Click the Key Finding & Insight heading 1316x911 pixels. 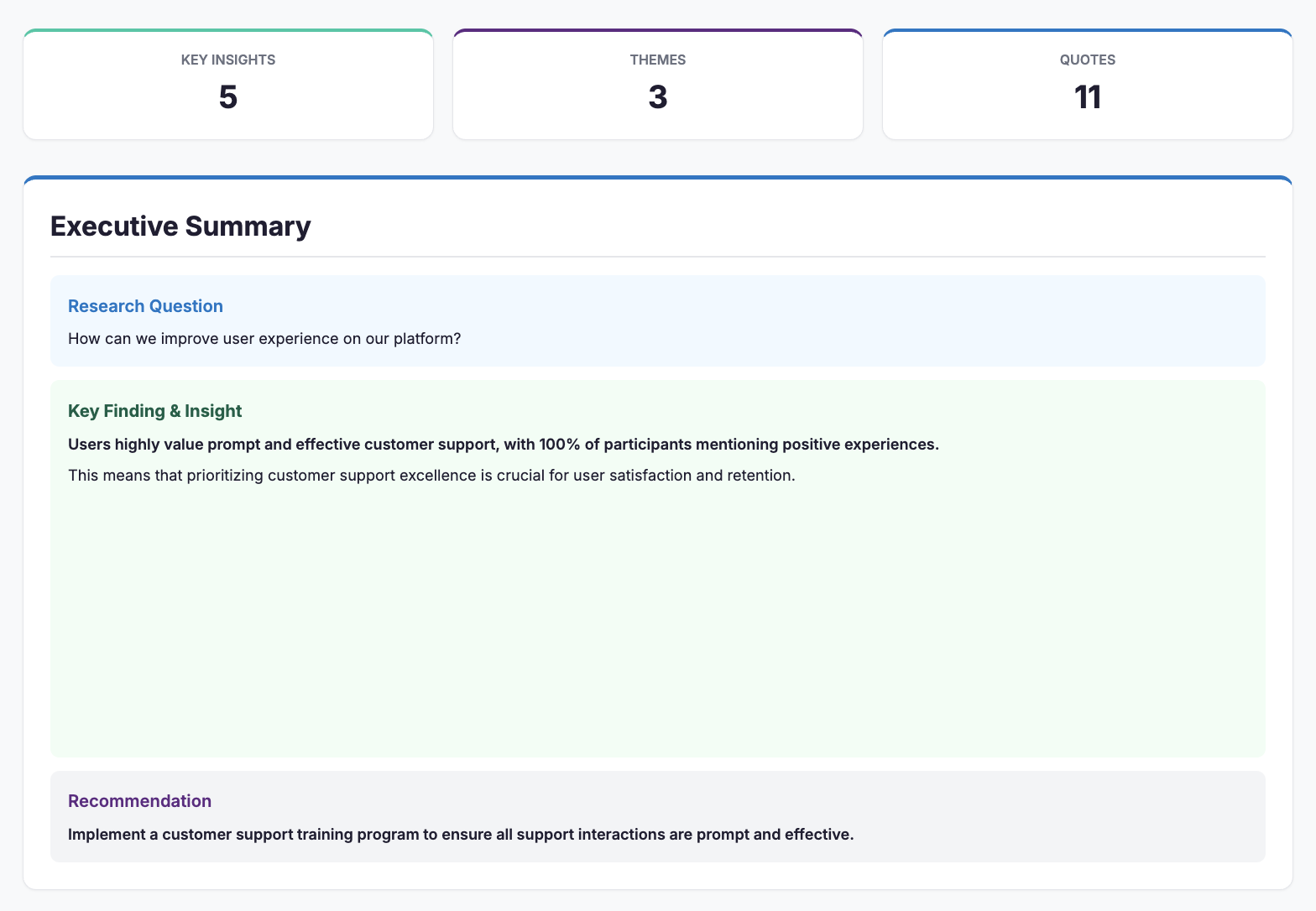[x=154, y=411]
